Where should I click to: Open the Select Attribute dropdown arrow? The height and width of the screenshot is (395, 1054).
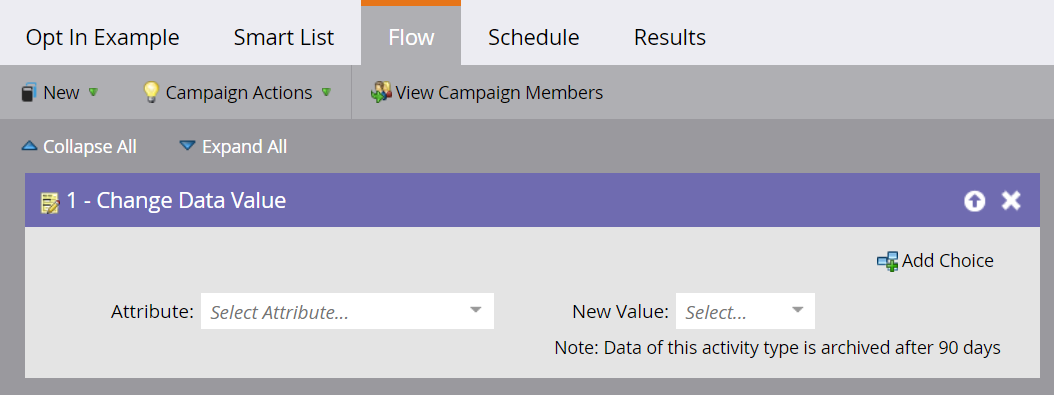click(x=476, y=310)
